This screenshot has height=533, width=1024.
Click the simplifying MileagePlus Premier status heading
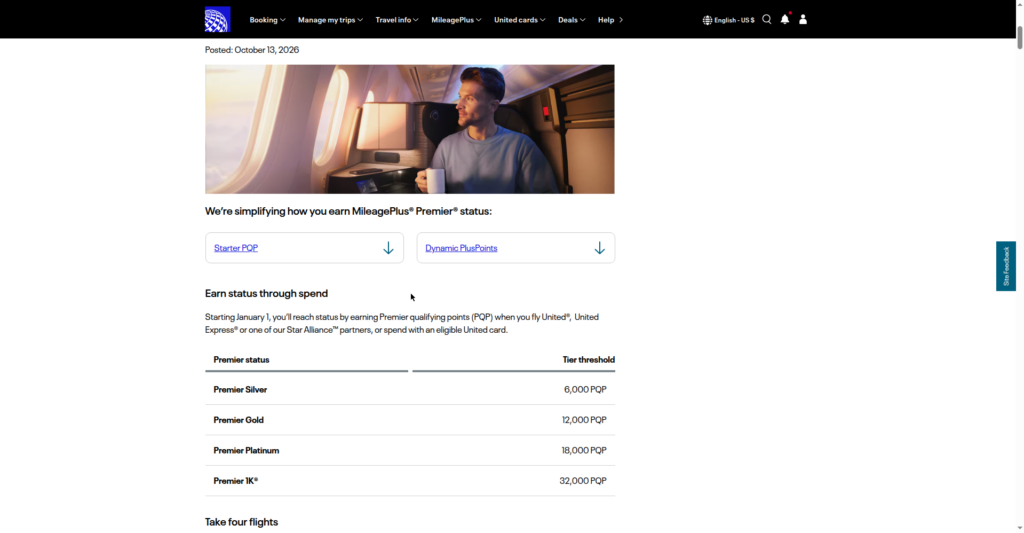pyautogui.click(x=348, y=212)
